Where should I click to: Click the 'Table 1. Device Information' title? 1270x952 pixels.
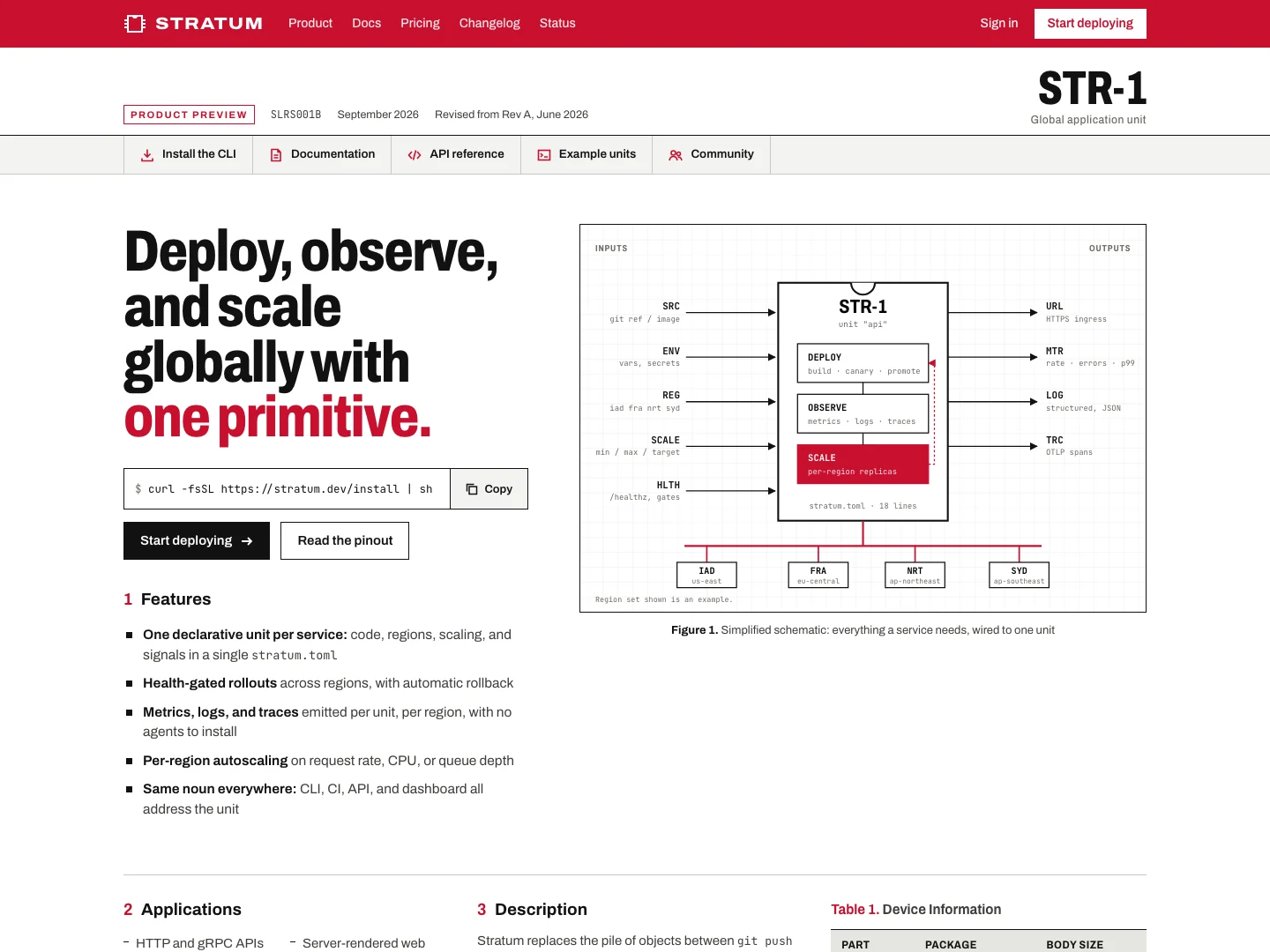pos(916,910)
